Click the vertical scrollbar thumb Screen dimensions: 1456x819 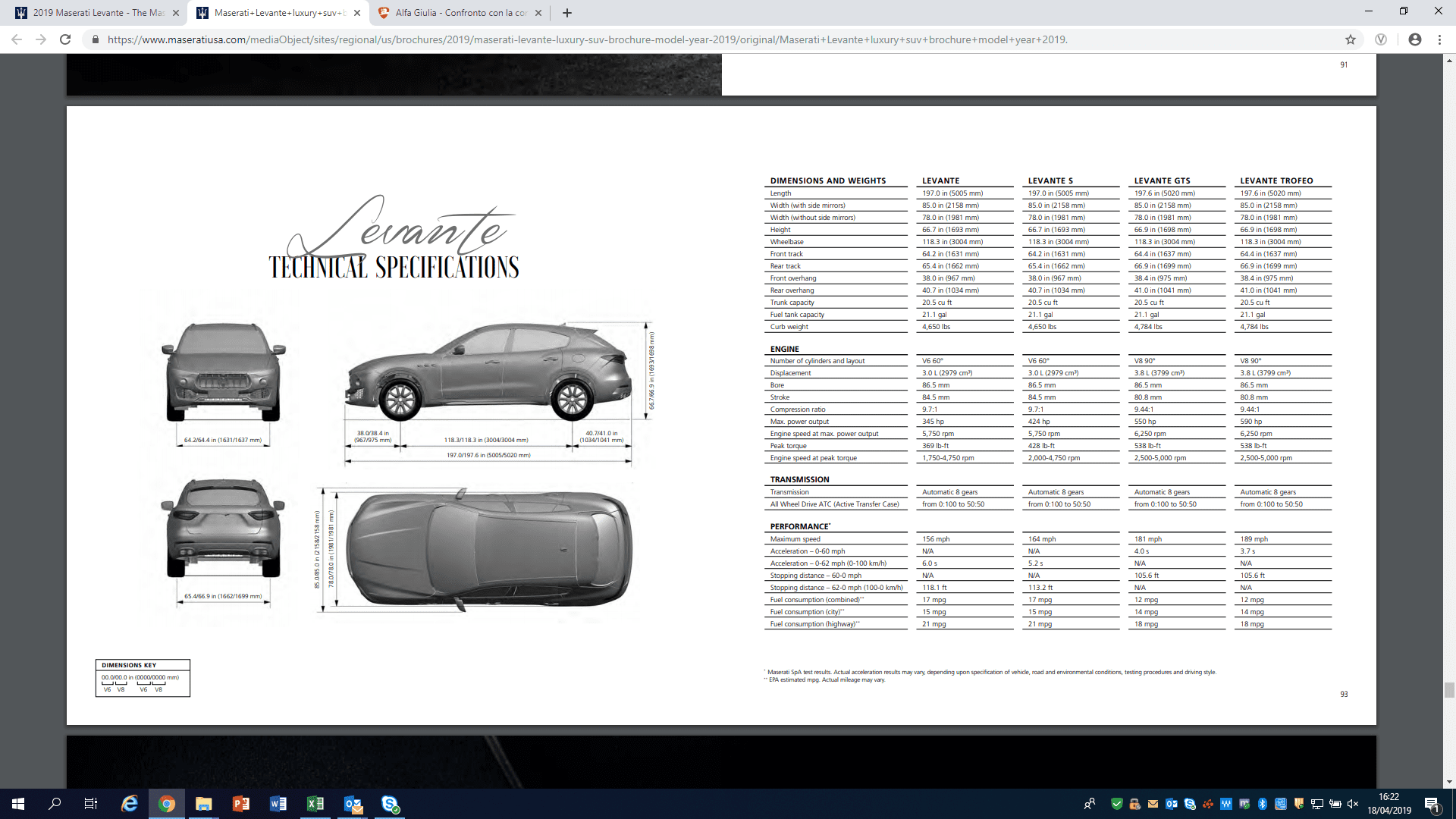(1449, 689)
